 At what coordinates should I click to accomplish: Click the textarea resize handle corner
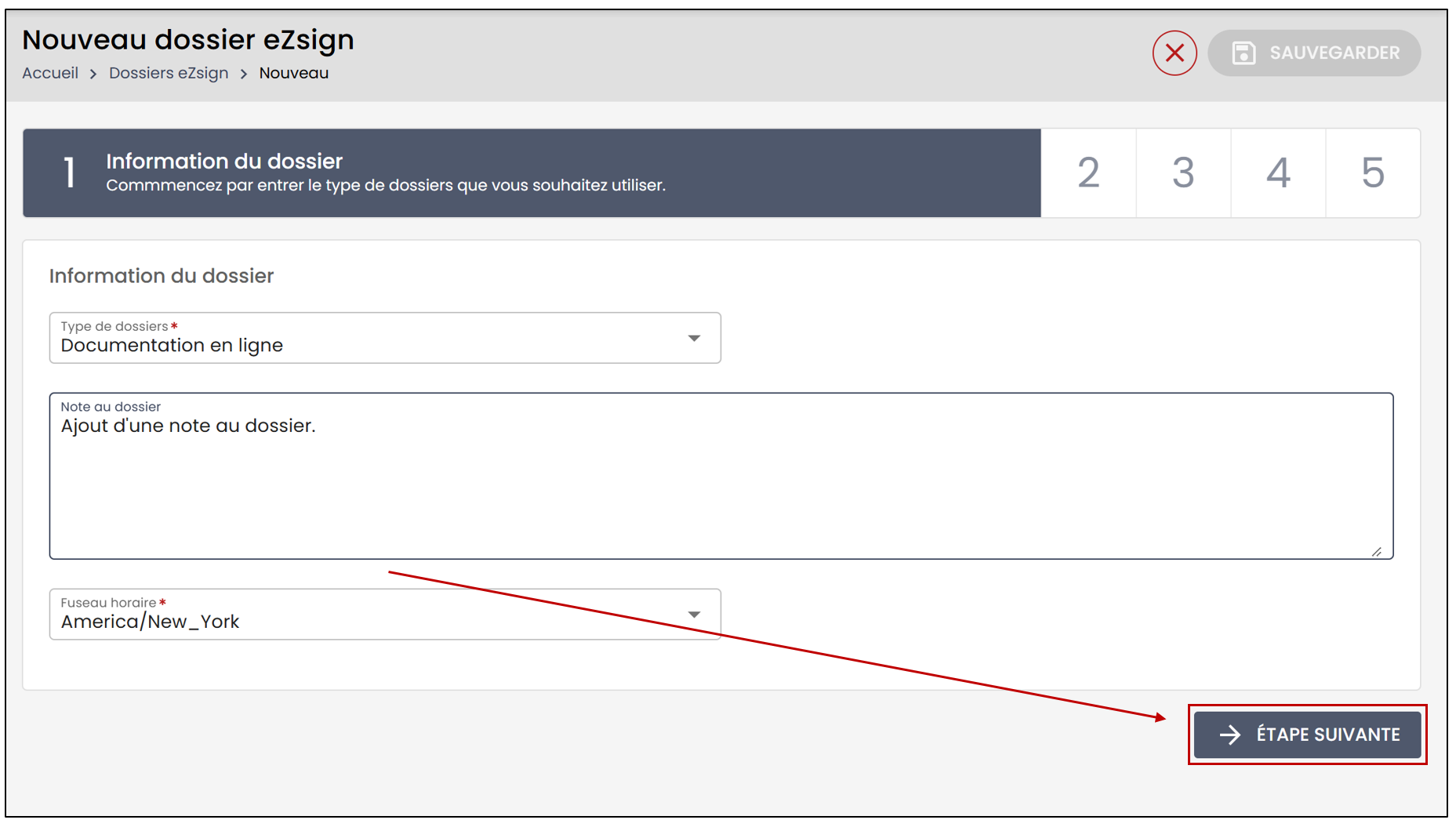click(1378, 552)
